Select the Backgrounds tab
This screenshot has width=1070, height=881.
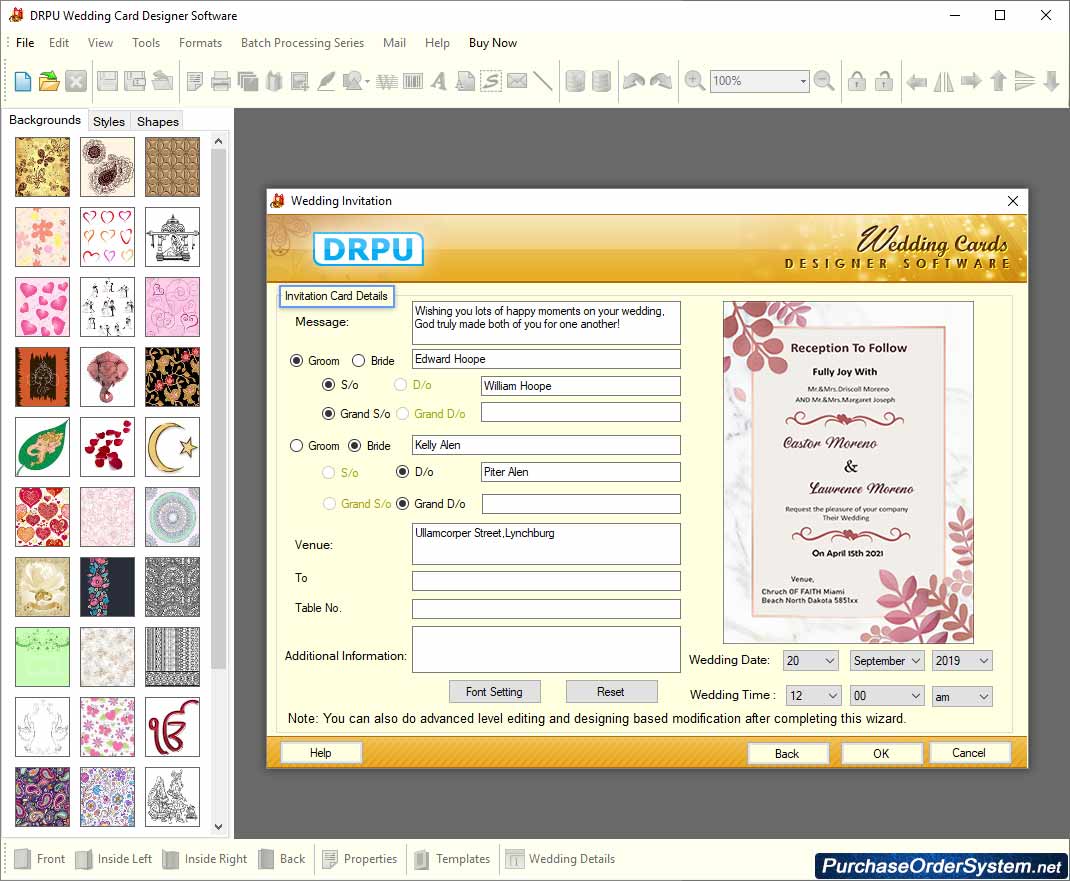click(45, 119)
